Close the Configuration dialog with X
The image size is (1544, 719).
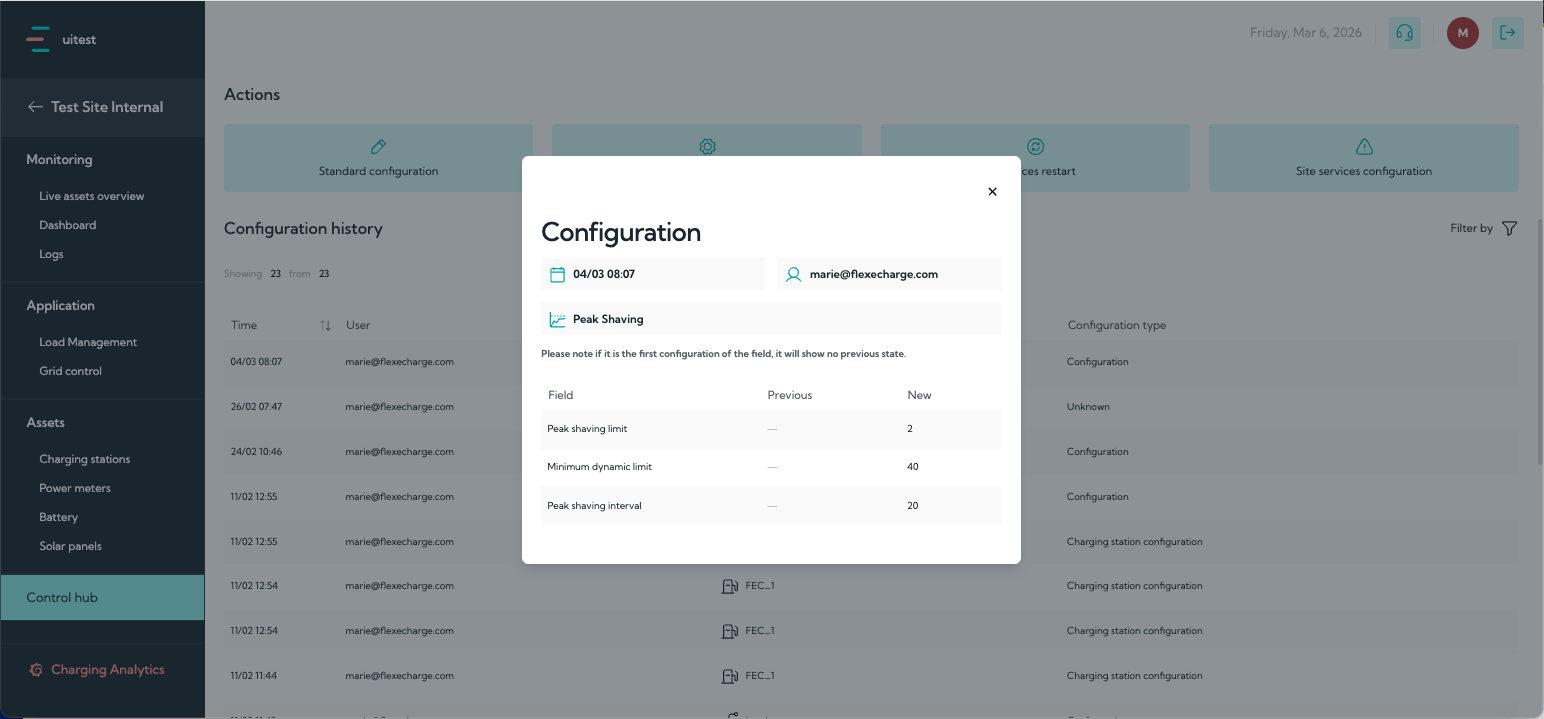point(992,192)
